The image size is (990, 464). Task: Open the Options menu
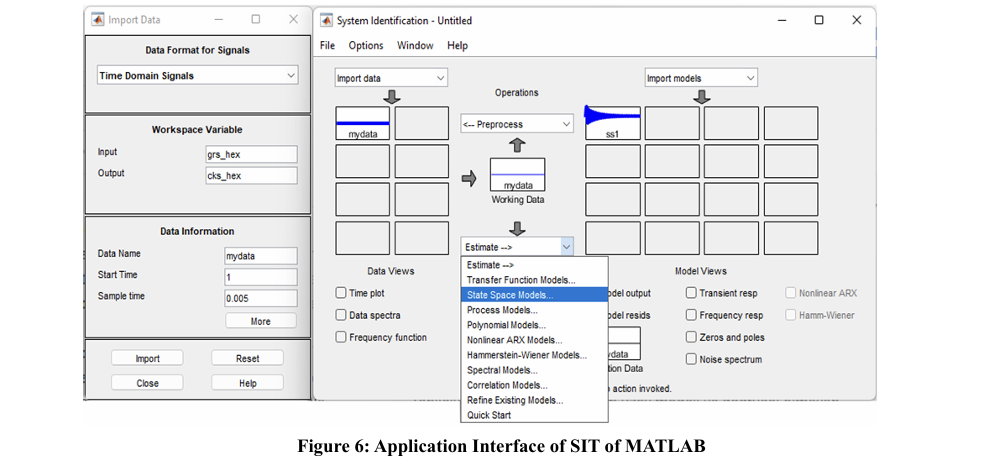(366, 45)
